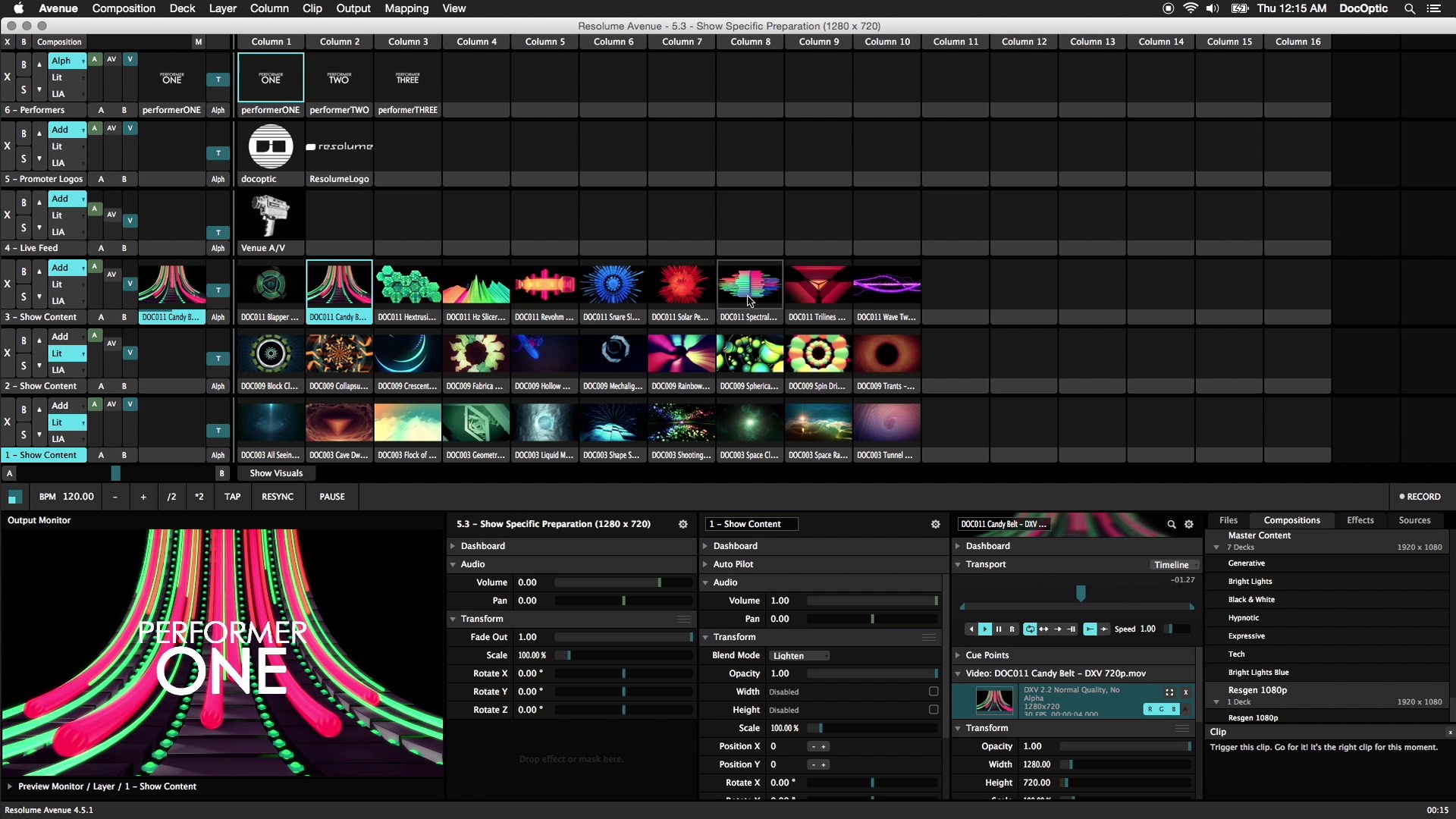Viewport: 1456px width, 819px height.
Task: Click the Speed slider in Transport
Action: pyautogui.click(x=1172, y=629)
